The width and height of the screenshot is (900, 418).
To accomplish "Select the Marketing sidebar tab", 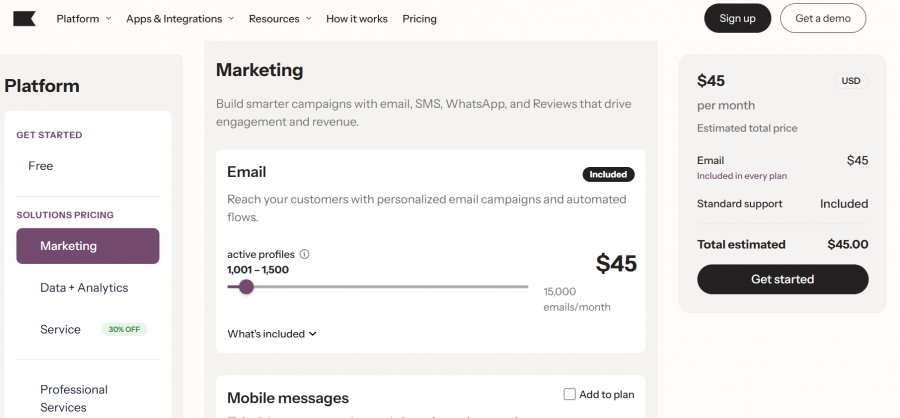I will click(88, 246).
